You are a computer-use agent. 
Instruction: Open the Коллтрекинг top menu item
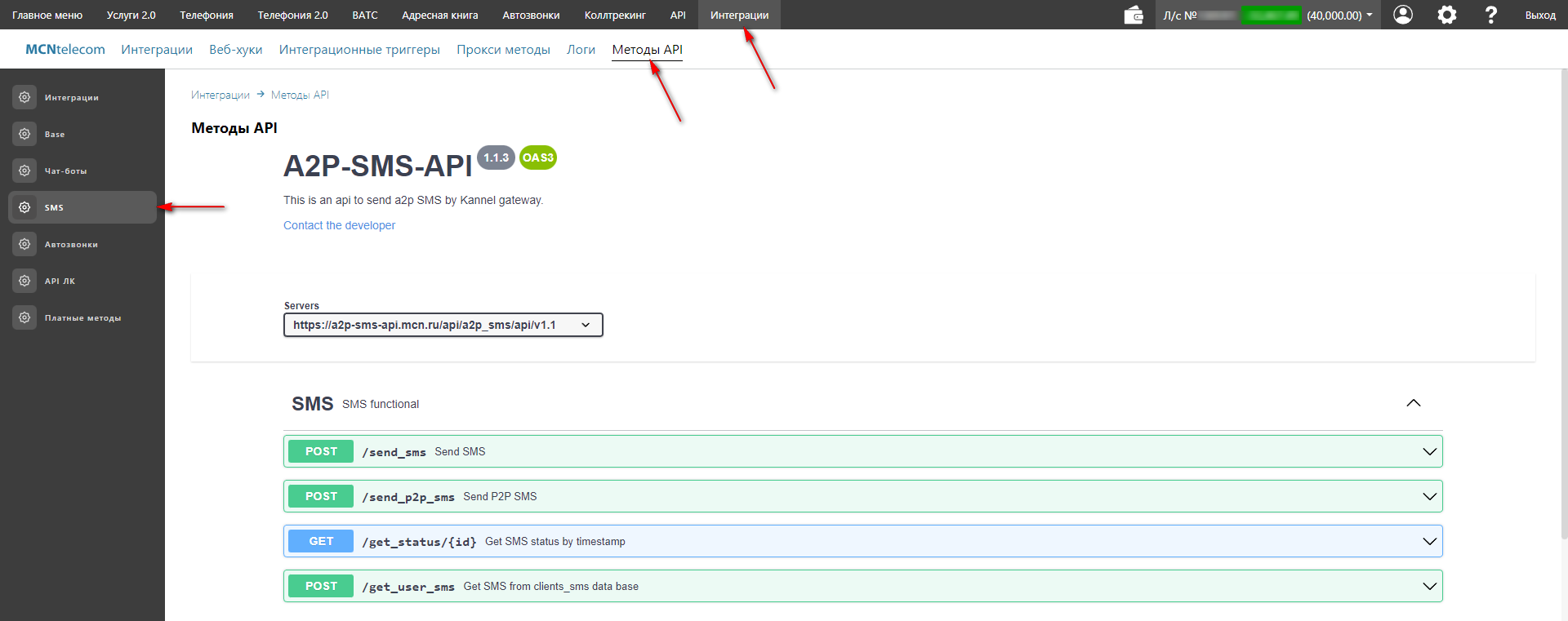coord(615,15)
